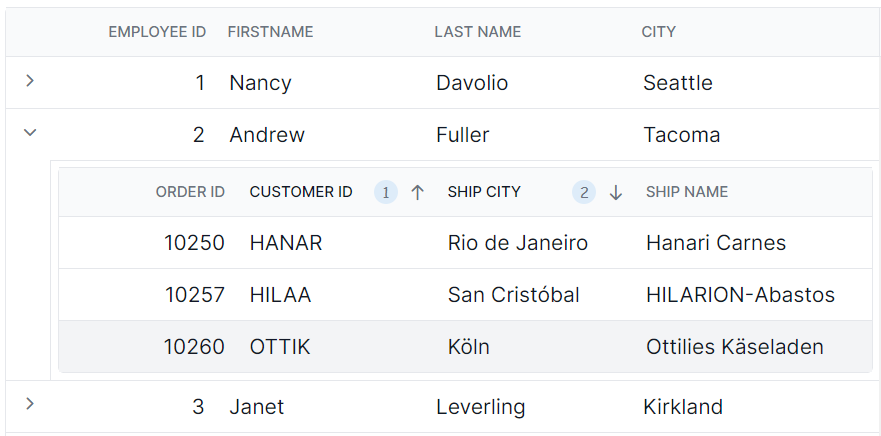
Task: Expand the Janet Leverling row
Action: point(30,403)
